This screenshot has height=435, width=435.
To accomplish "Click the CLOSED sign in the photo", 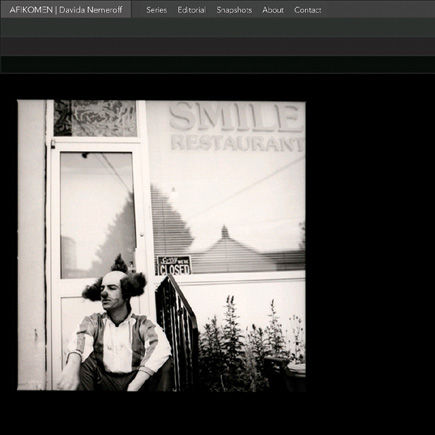I will [174, 265].
